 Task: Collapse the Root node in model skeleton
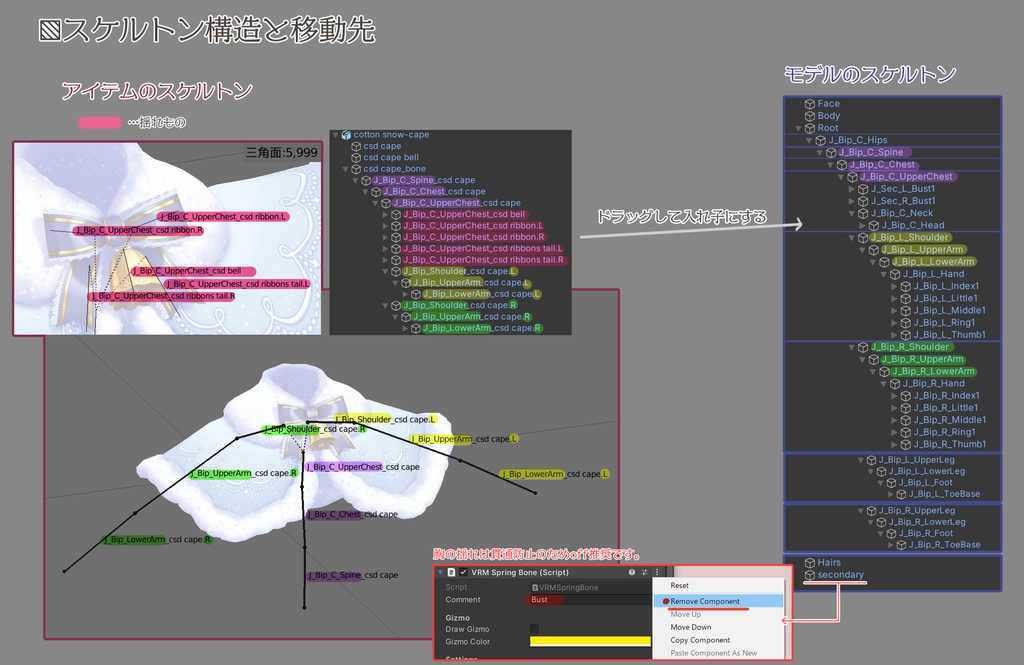click(798, 128)
